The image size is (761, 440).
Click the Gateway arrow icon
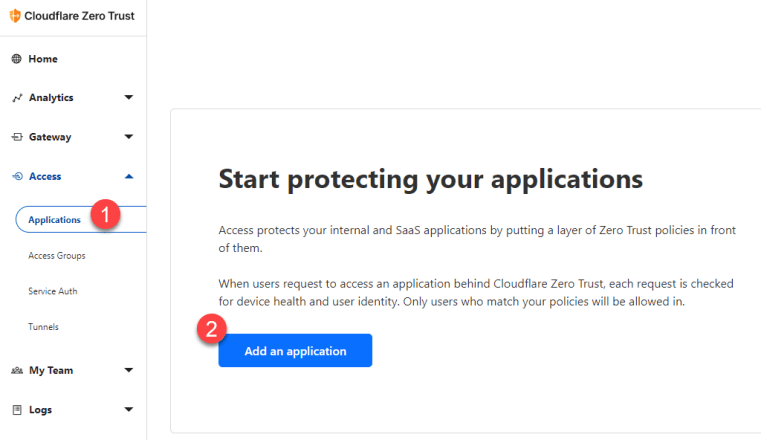17,137
